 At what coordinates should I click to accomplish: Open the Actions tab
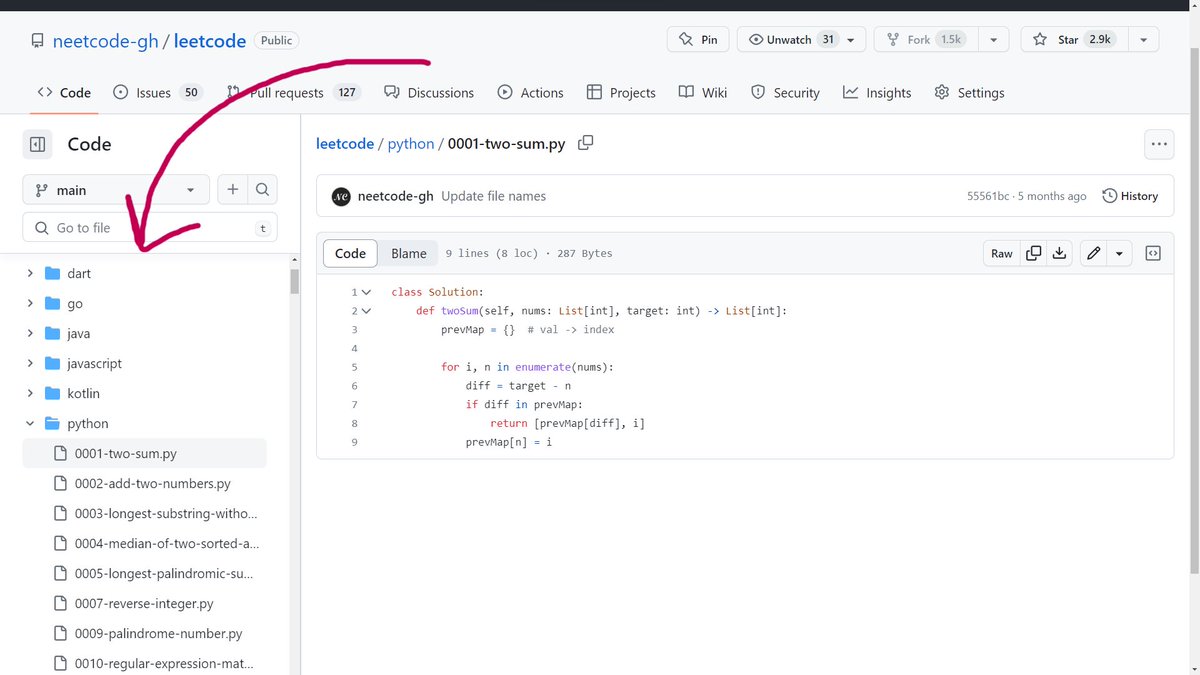531,92
